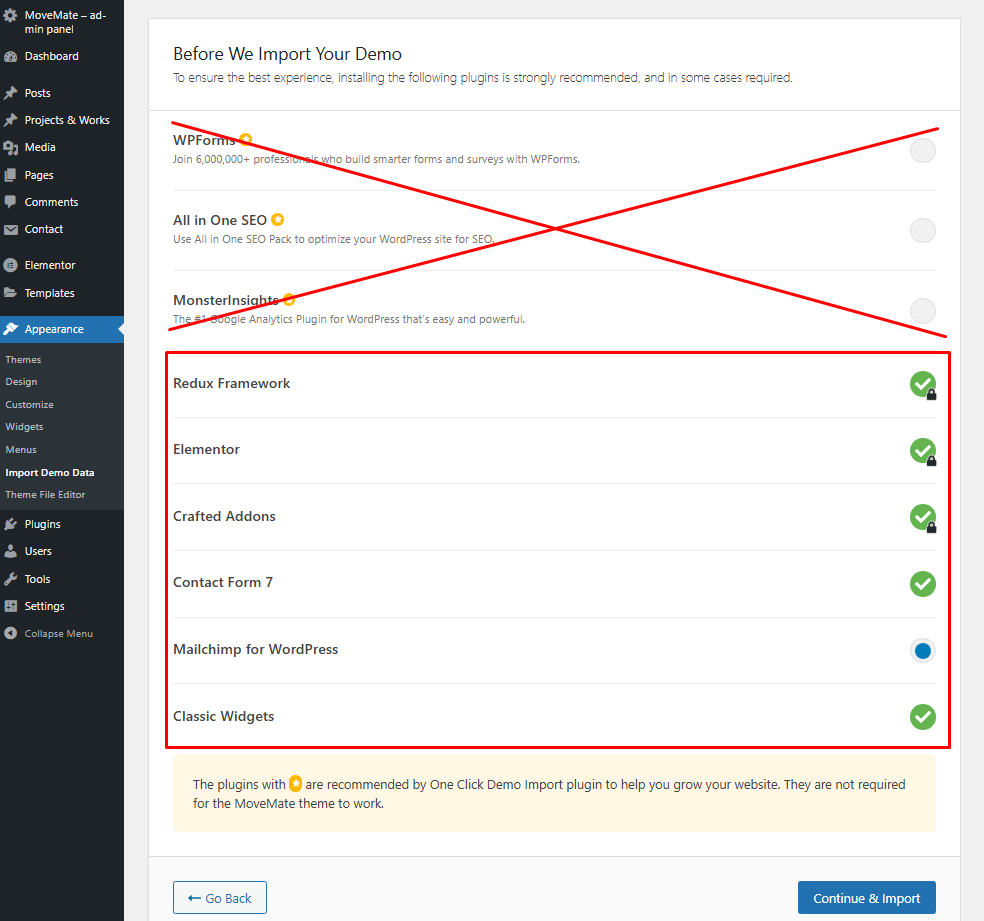The height and width of the screenshot is (921, 984).
Task: Open the Posts menu link
Action: 38,93
